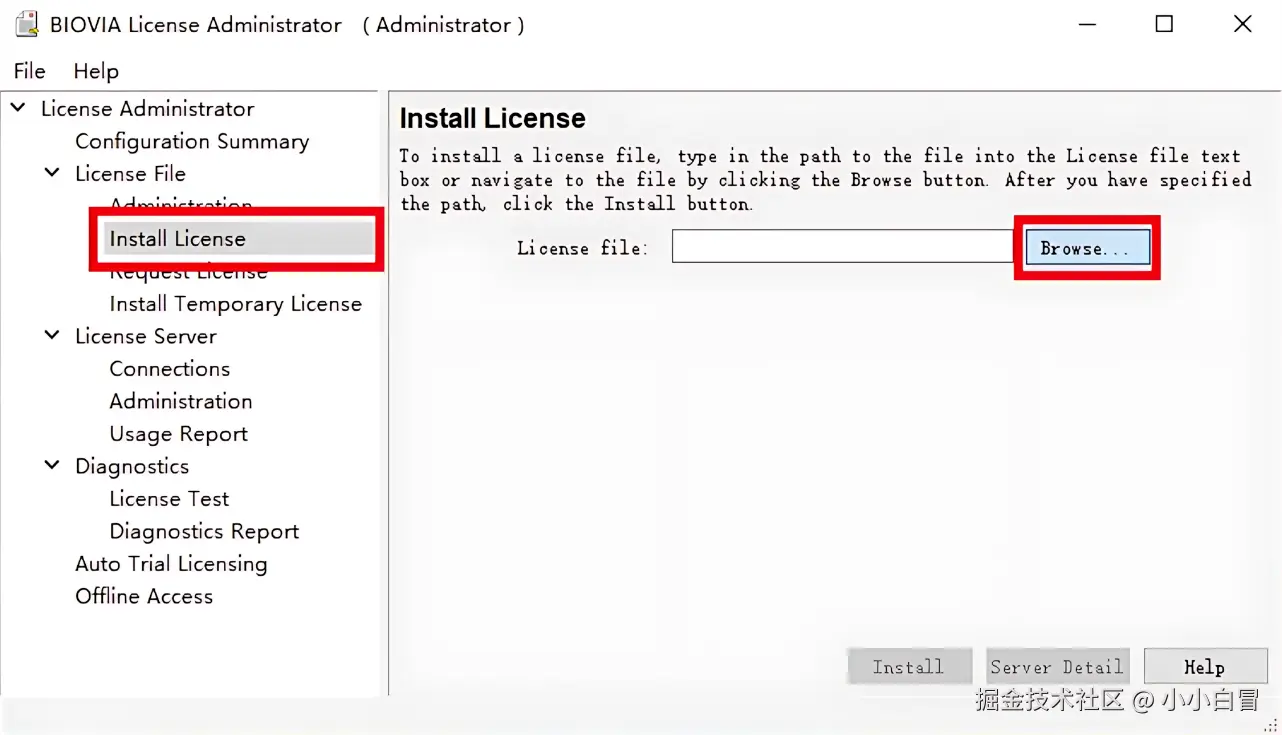
Task: Click the BIOVIA License Administrator title bar icon
Action: coord(27,24)
